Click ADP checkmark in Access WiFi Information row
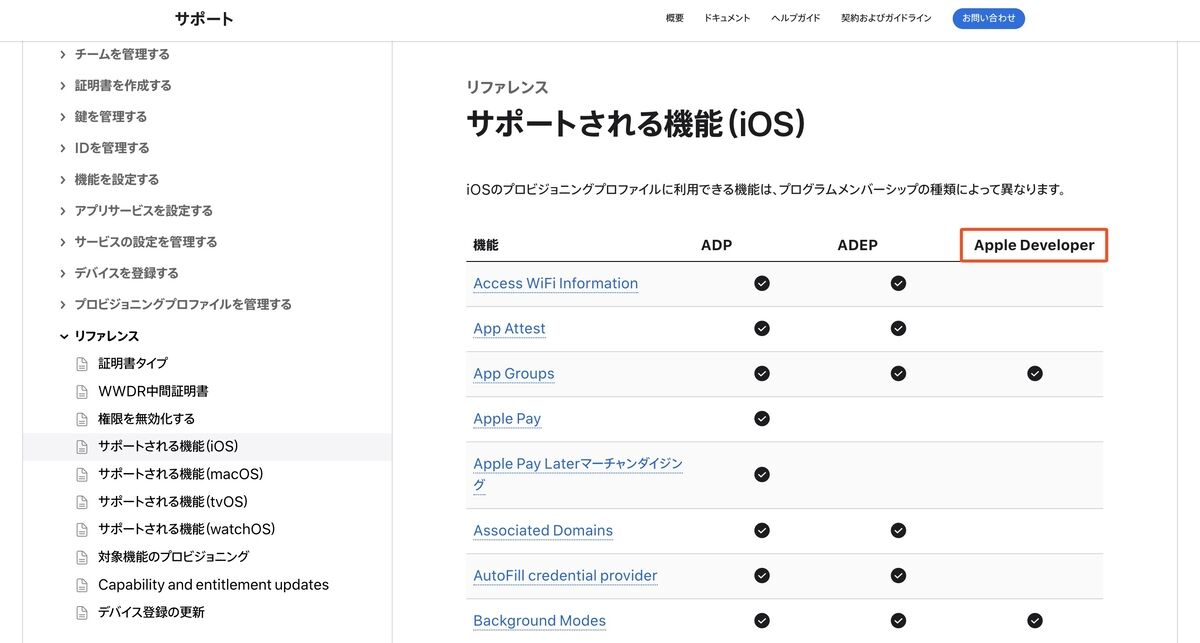Image resolution: width=1200 pixels, height=643 pixels. pos(762,283)
